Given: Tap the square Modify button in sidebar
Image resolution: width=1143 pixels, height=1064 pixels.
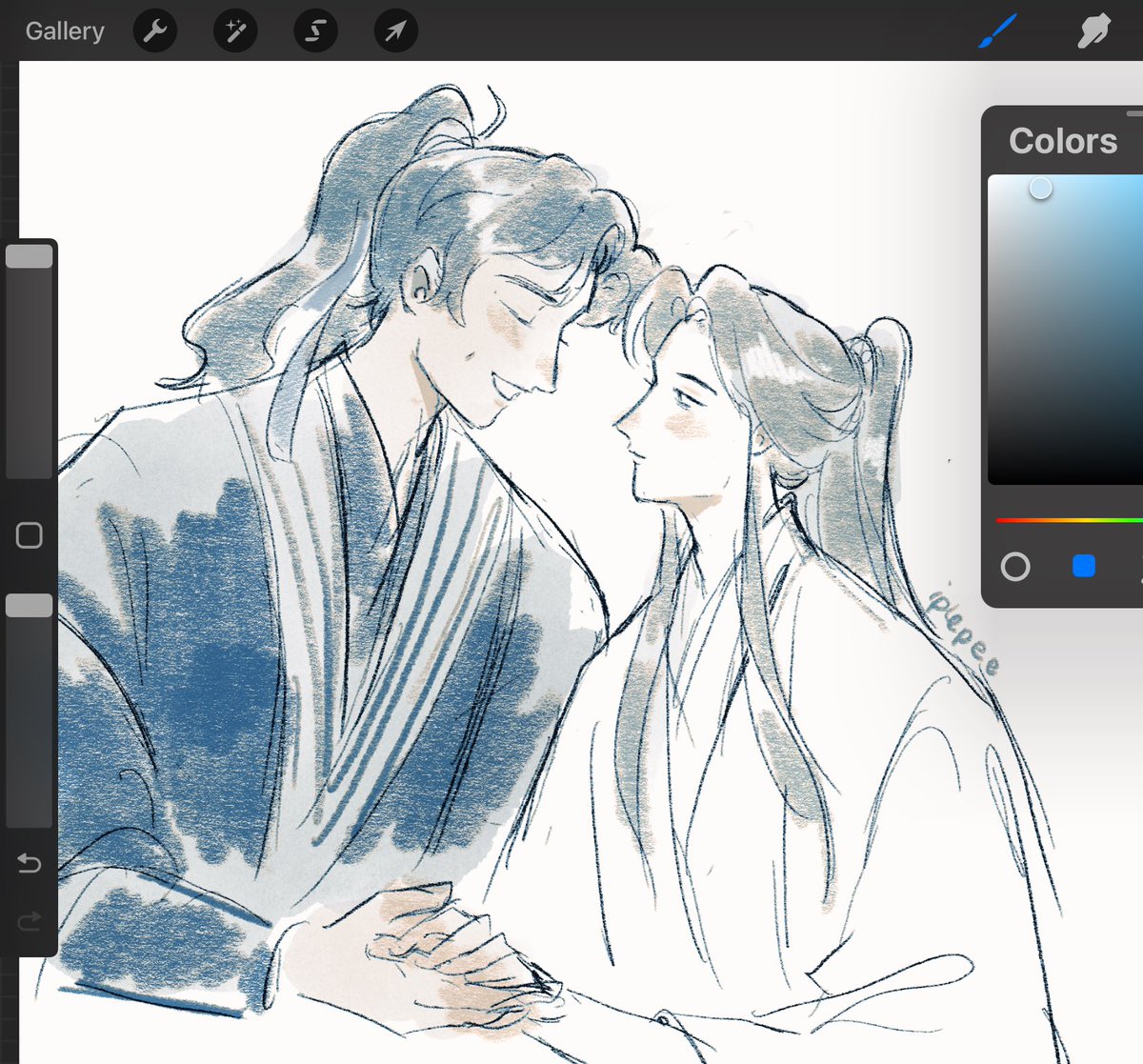Looking at the screenshot, I should (30, 535).
